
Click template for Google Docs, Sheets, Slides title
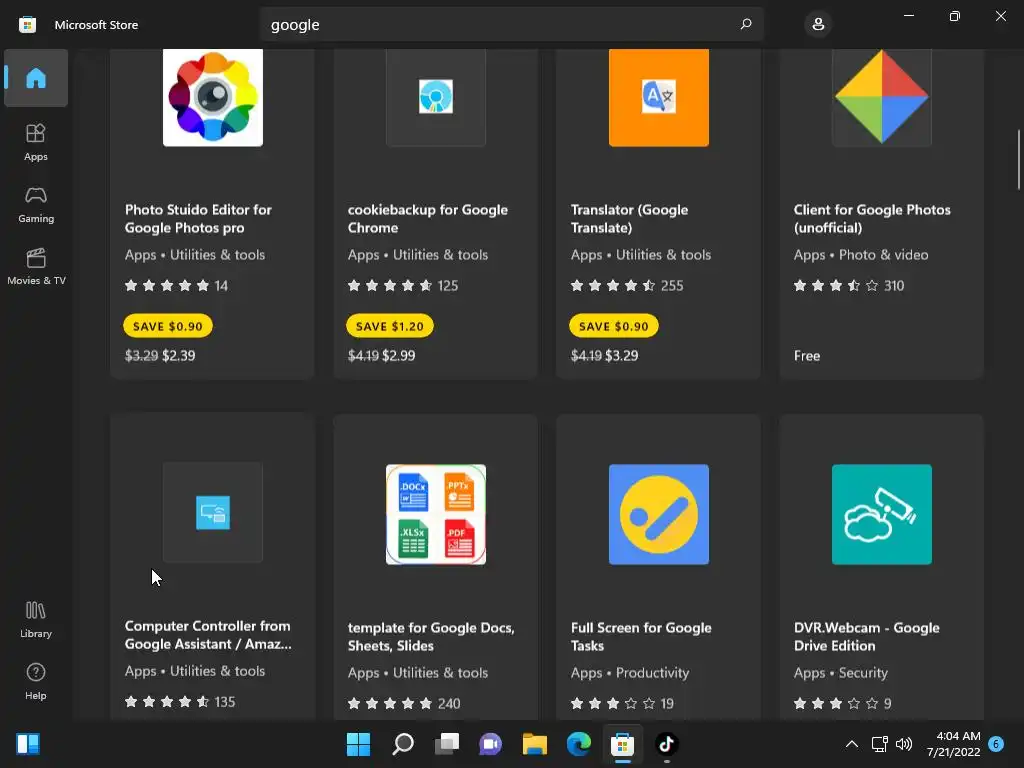click(x=431, y=637)
